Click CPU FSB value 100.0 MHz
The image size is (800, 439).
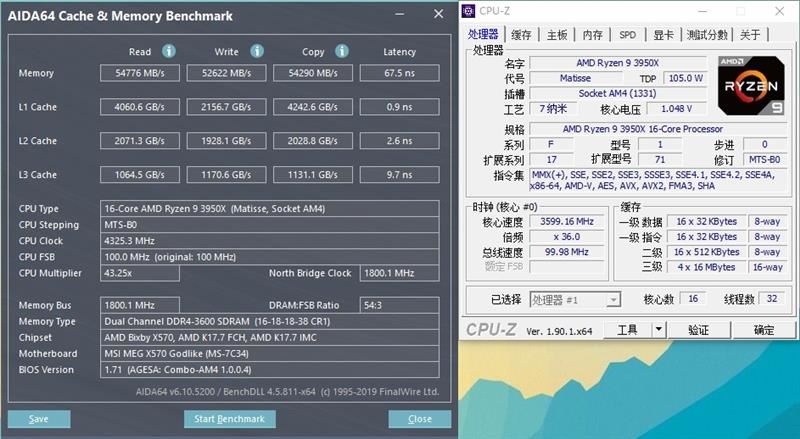coord(269,257)
